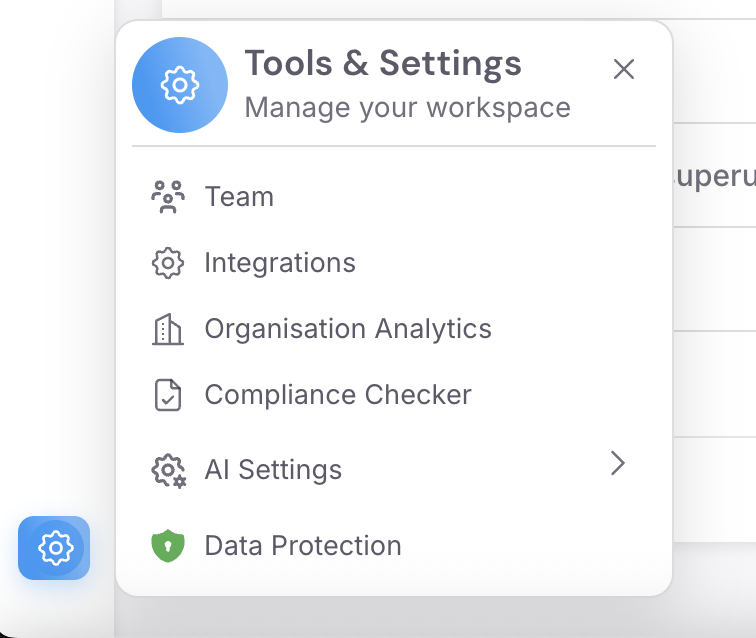Open Compliance Checker
Viewport: 756px width, 638px height.
point(394,395)
